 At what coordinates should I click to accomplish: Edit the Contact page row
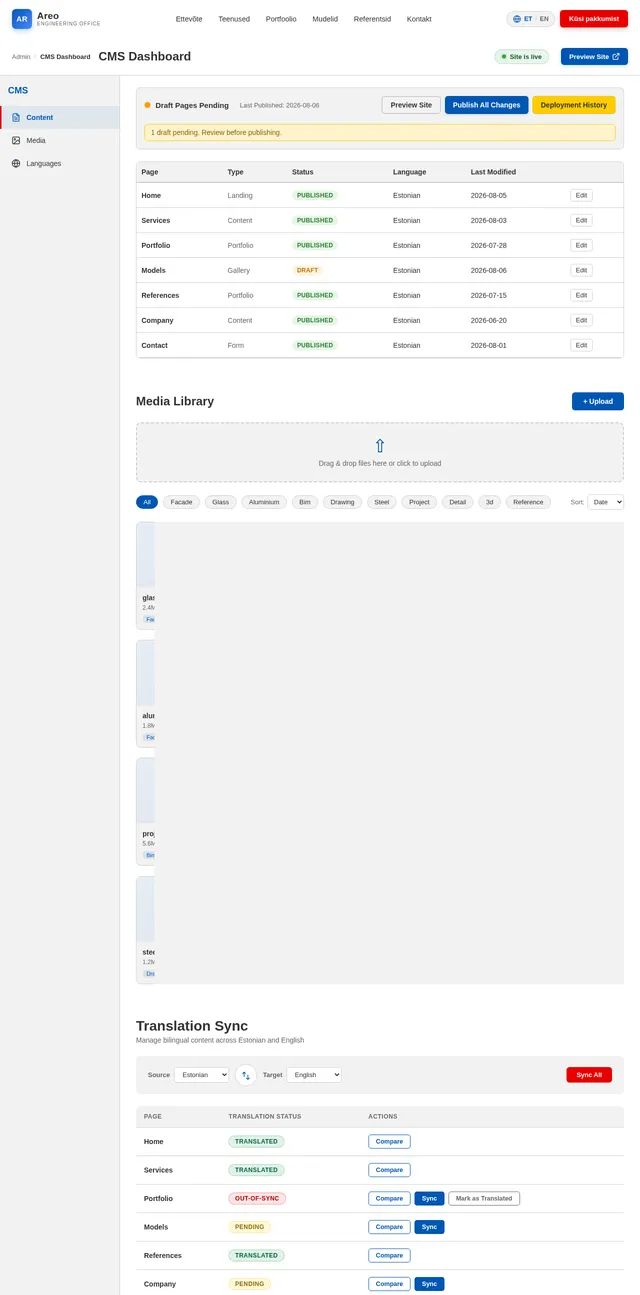581,345
